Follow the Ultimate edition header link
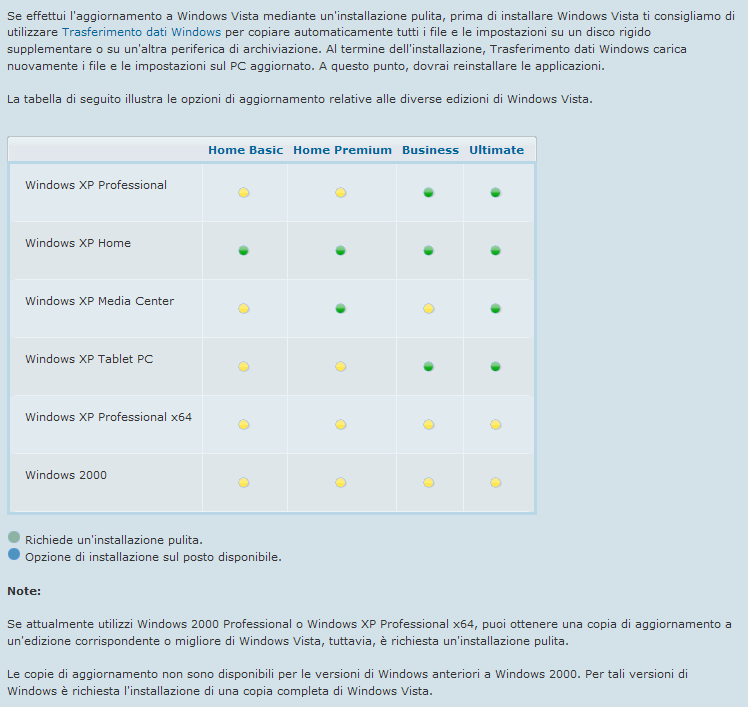Image resolution: width=748 pixels, height=707 pixels. pyautogui.click(x=496, y=150)
